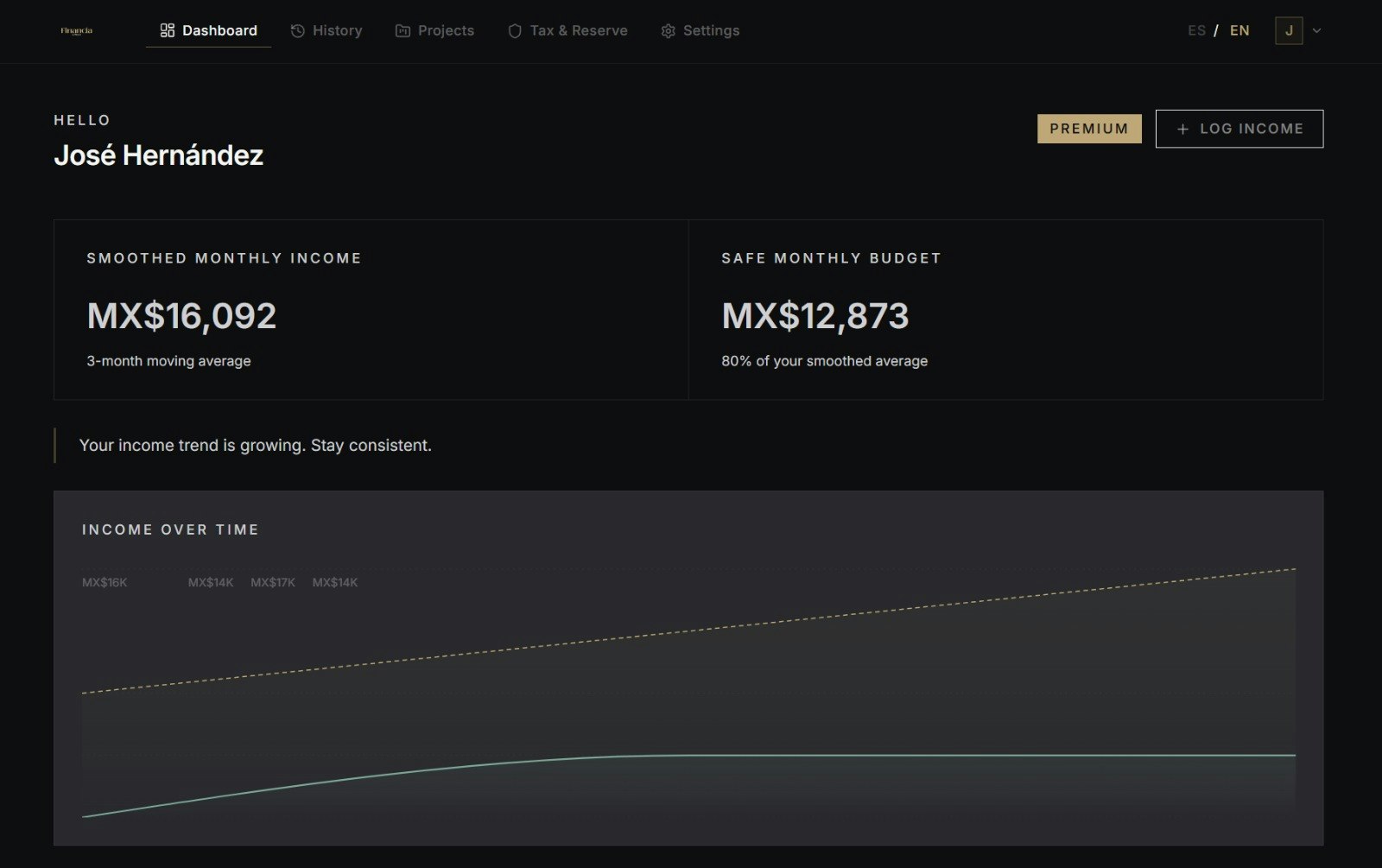Click the income trend growing message
The image size is (1382, 868).
pos(256,446)
